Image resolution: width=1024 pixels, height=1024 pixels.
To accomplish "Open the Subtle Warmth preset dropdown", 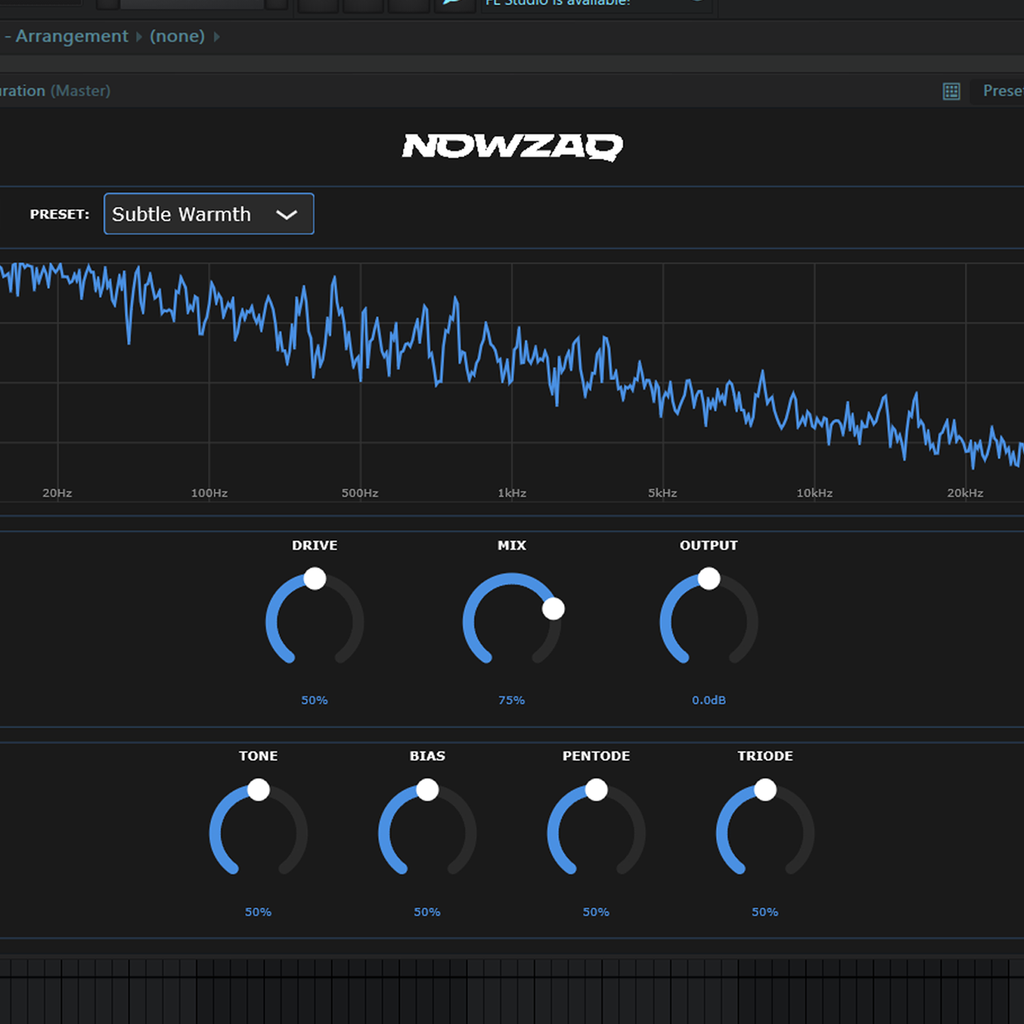I will pyautogui.click(x=208, y=214).
